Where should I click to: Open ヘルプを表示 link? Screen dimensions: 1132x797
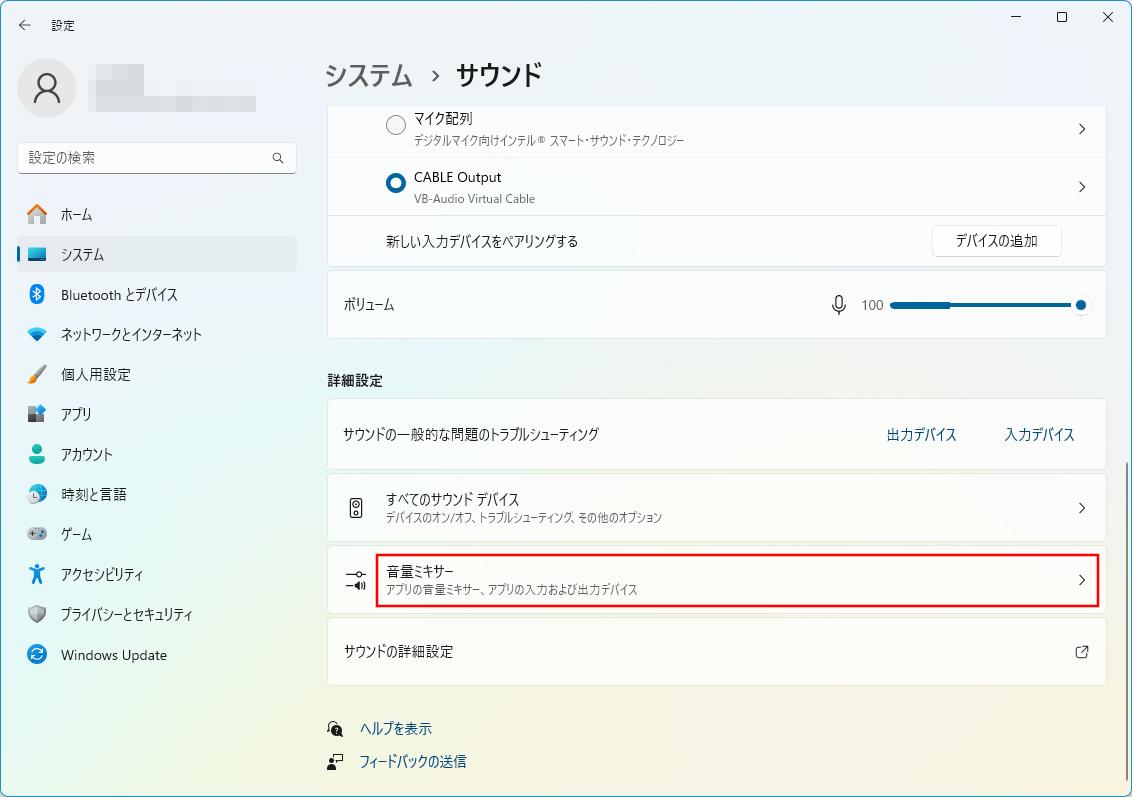(x=396, y=728)
